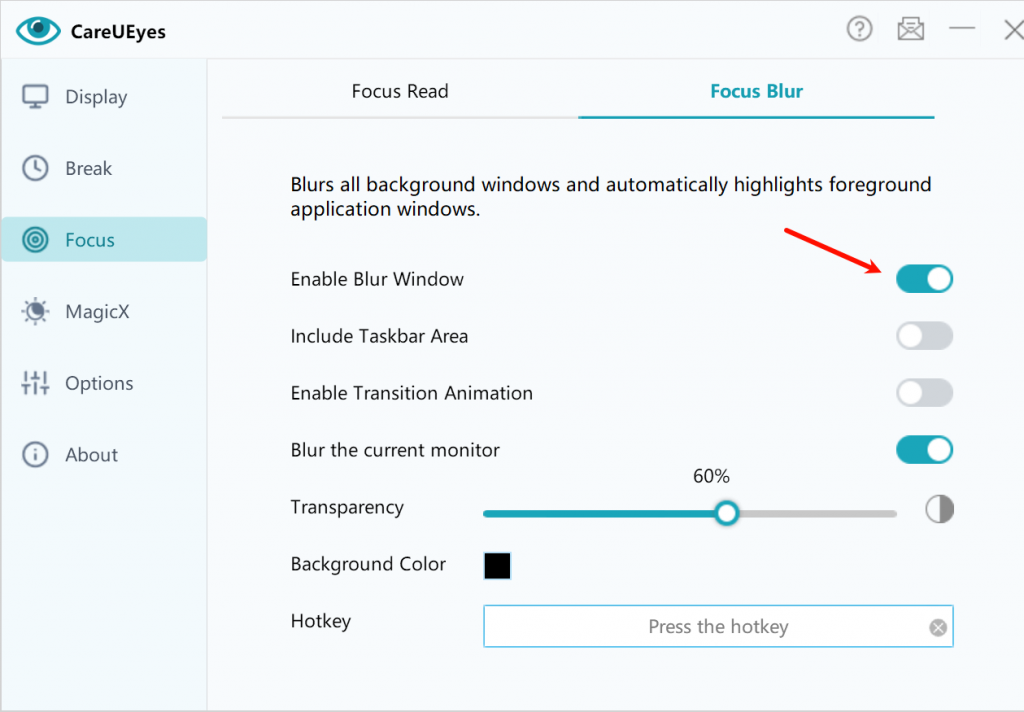1024x712 pixels.
Task: Click the Background Color label
Action: click(x=368, y=564)
